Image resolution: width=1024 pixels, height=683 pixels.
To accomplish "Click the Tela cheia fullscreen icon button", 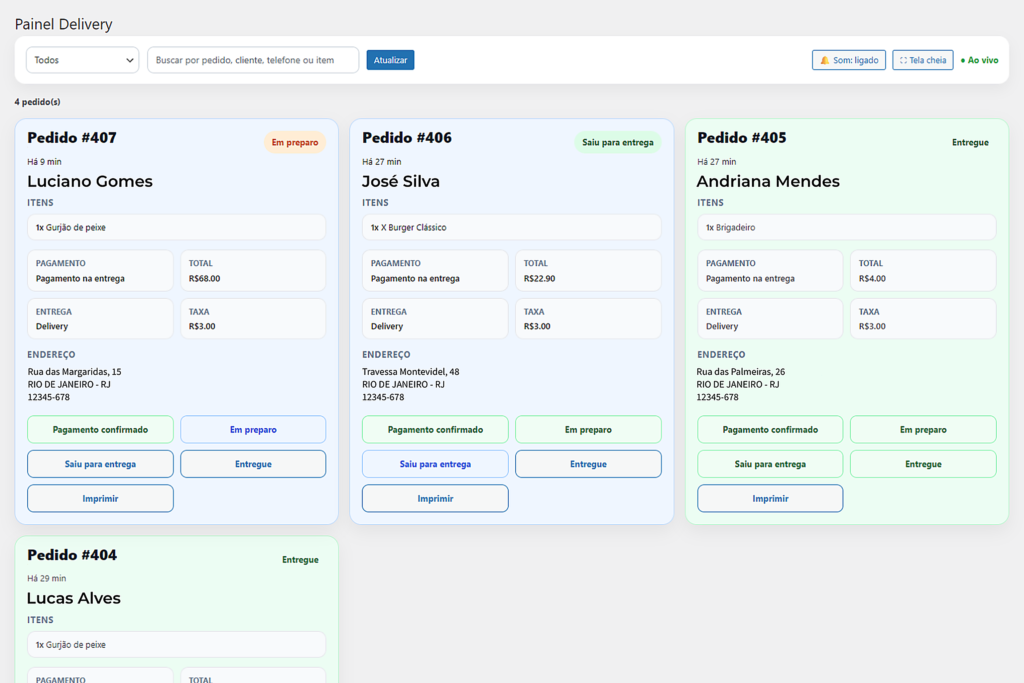I will (922, 60).
